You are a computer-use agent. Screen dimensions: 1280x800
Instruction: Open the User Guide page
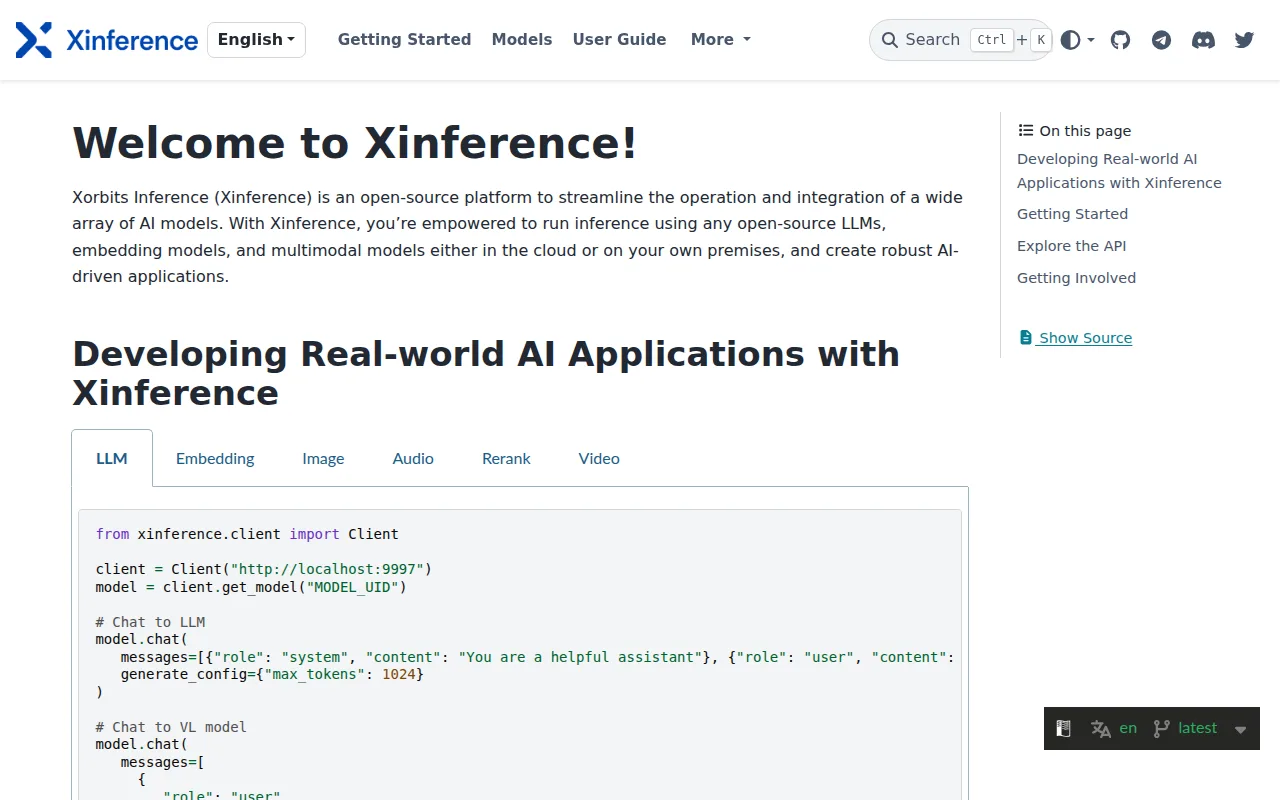click(619, 40)
